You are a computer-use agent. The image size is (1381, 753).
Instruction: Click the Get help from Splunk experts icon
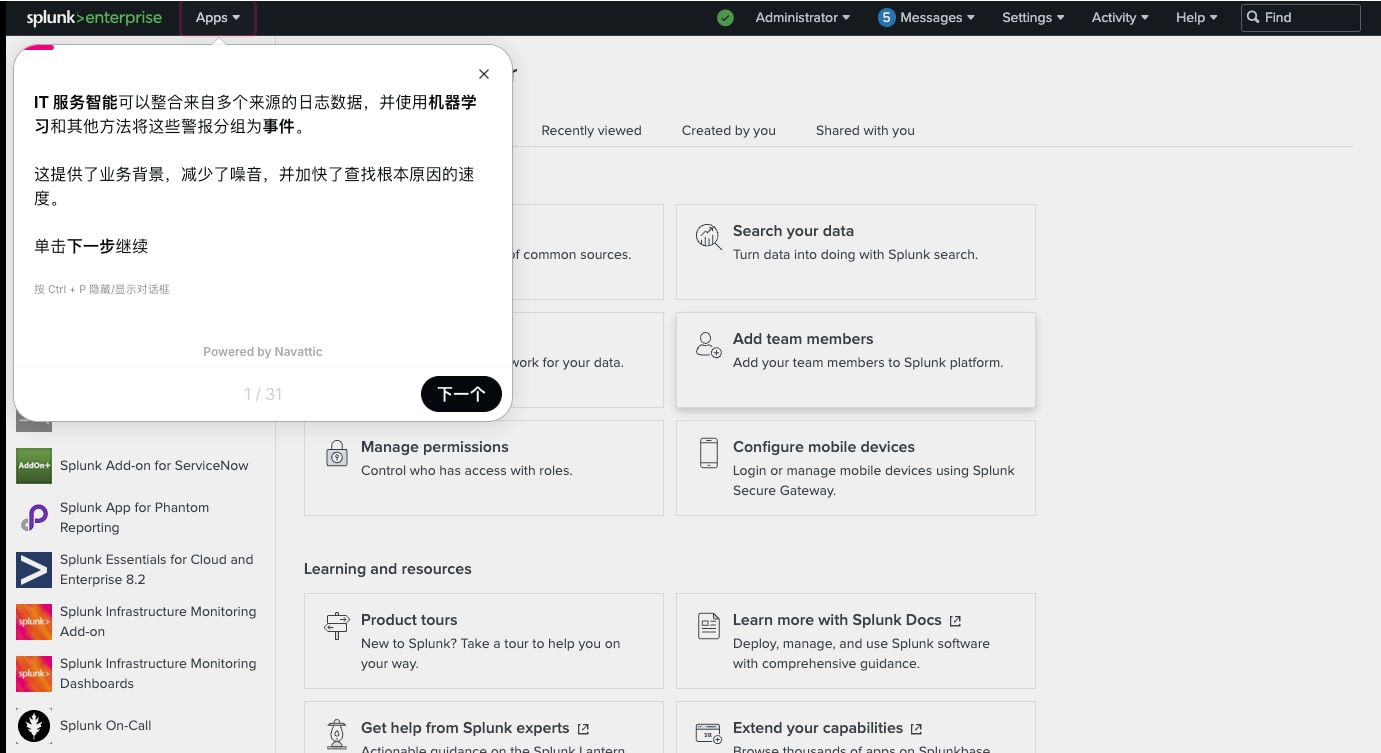(337, 734)
